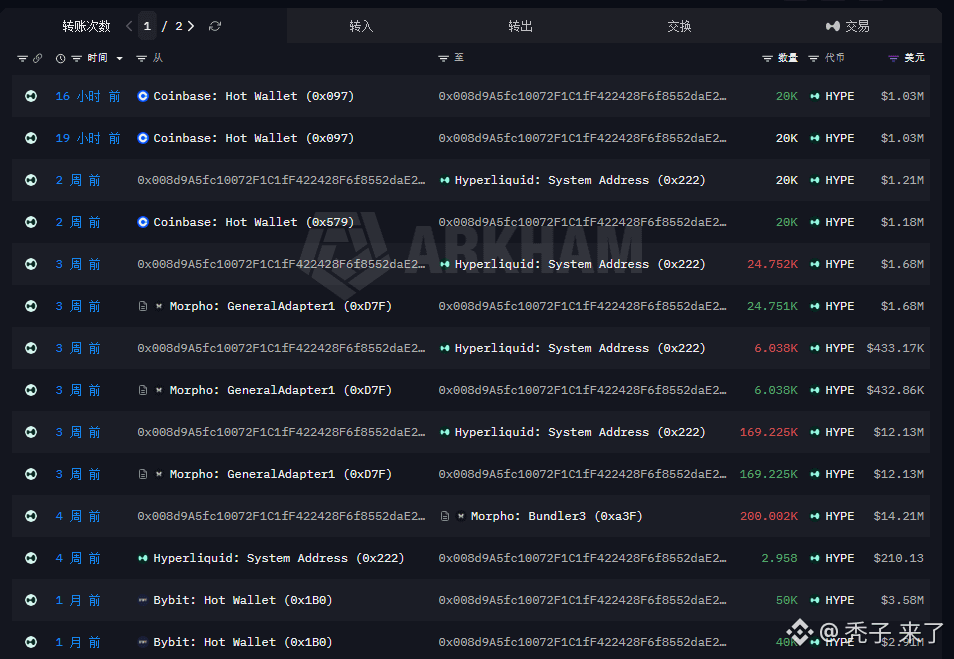Open the 从 (from) column filter
This screenshot has height=659, width=954.
click(142, 58)
